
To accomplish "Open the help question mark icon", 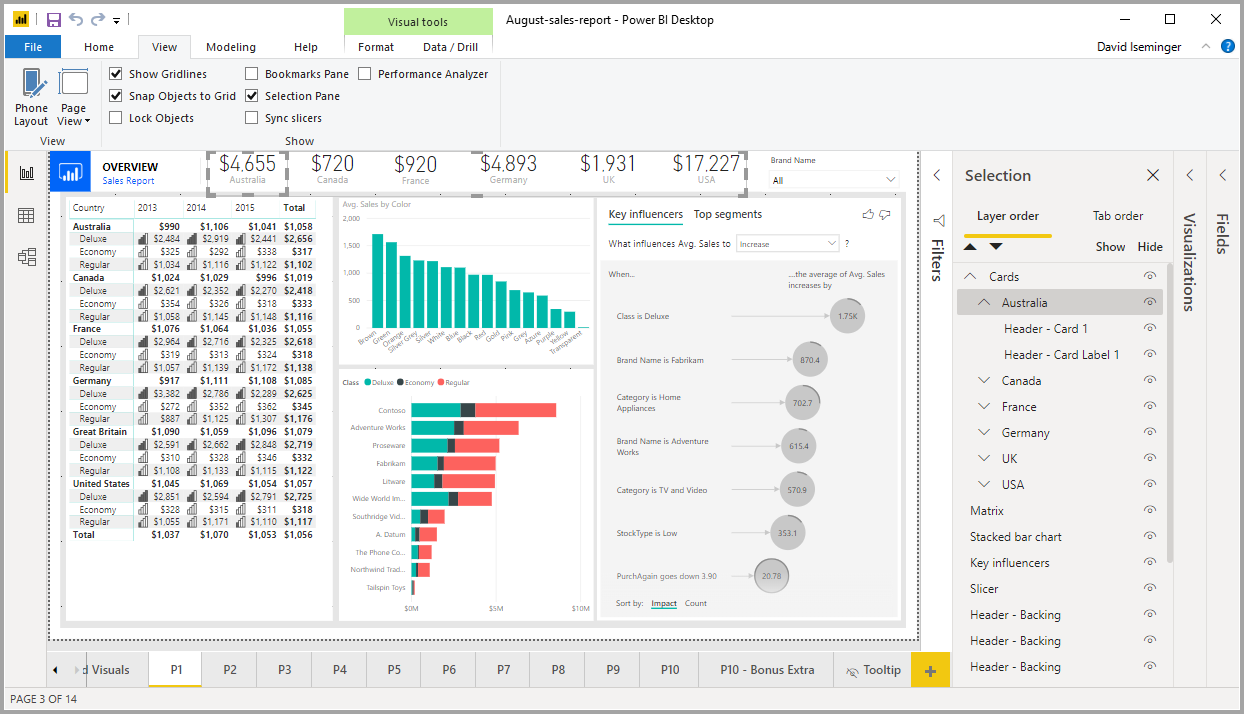I will (x=1228, y=46).
